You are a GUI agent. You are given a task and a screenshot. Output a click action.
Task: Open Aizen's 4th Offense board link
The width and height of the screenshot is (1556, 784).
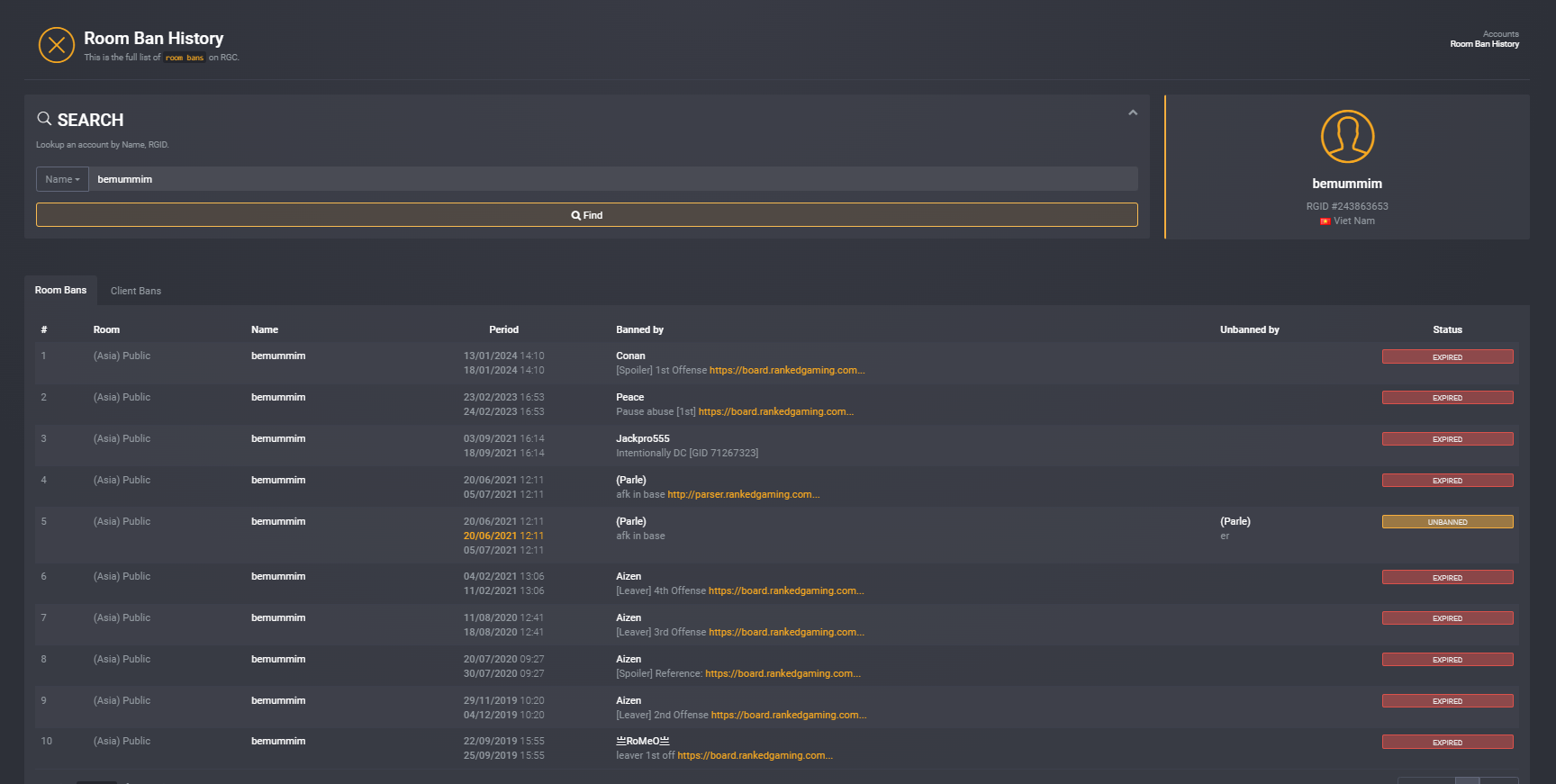(x=786, y=591)
